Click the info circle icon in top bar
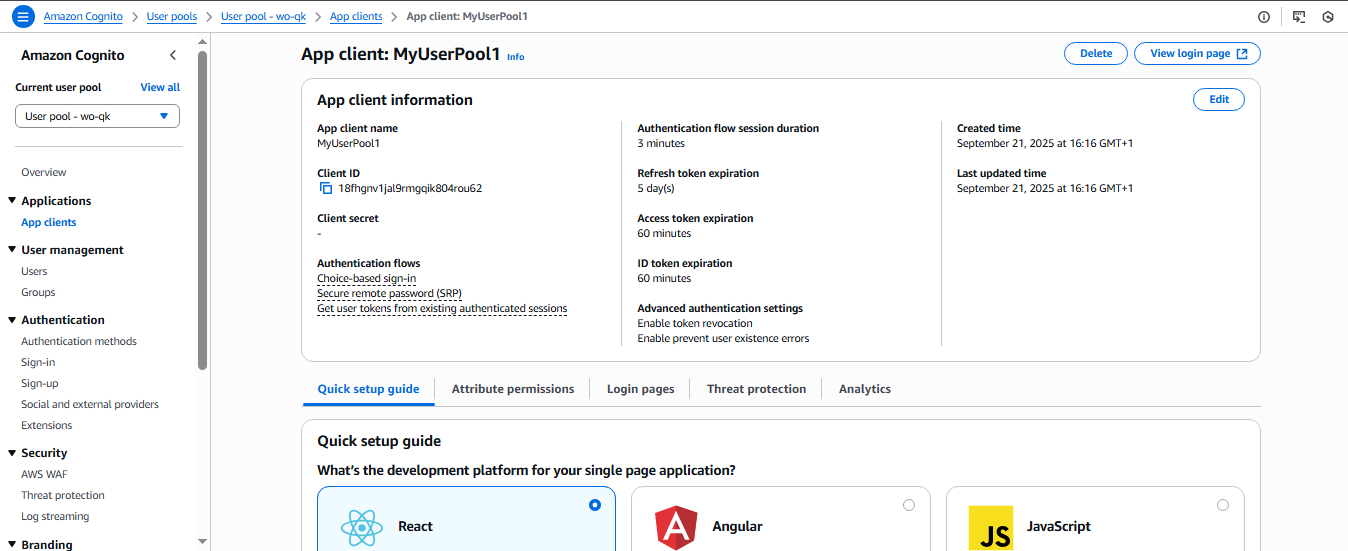The height and width of the screenshot is (551, 1348). pos(1263,17)
